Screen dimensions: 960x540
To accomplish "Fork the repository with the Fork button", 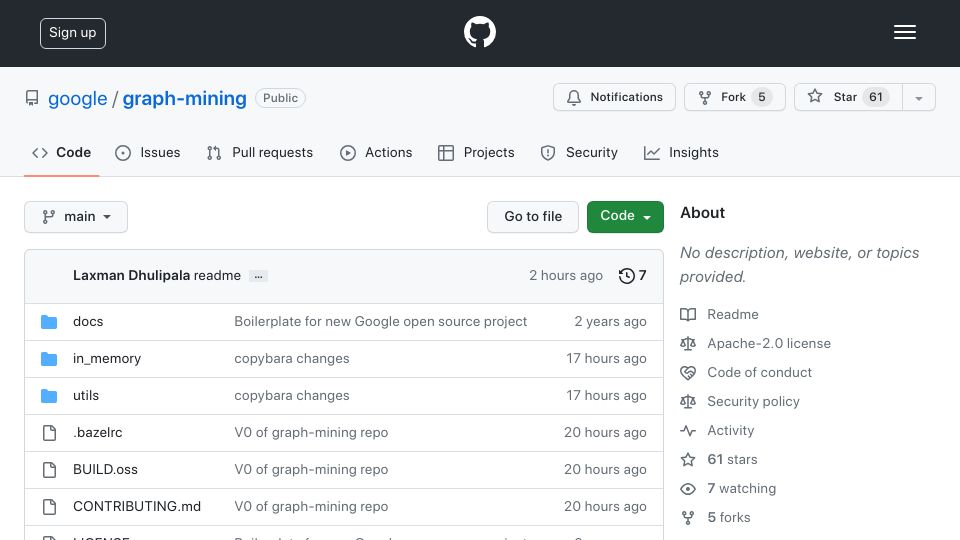I will pyautogui.click(x=735, y=97).
